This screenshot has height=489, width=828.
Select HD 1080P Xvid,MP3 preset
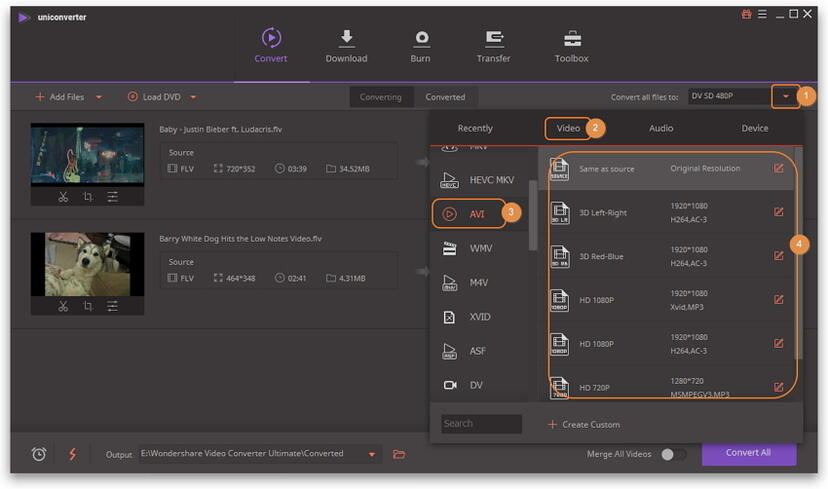pyautogui.click(x=666, y=300)
